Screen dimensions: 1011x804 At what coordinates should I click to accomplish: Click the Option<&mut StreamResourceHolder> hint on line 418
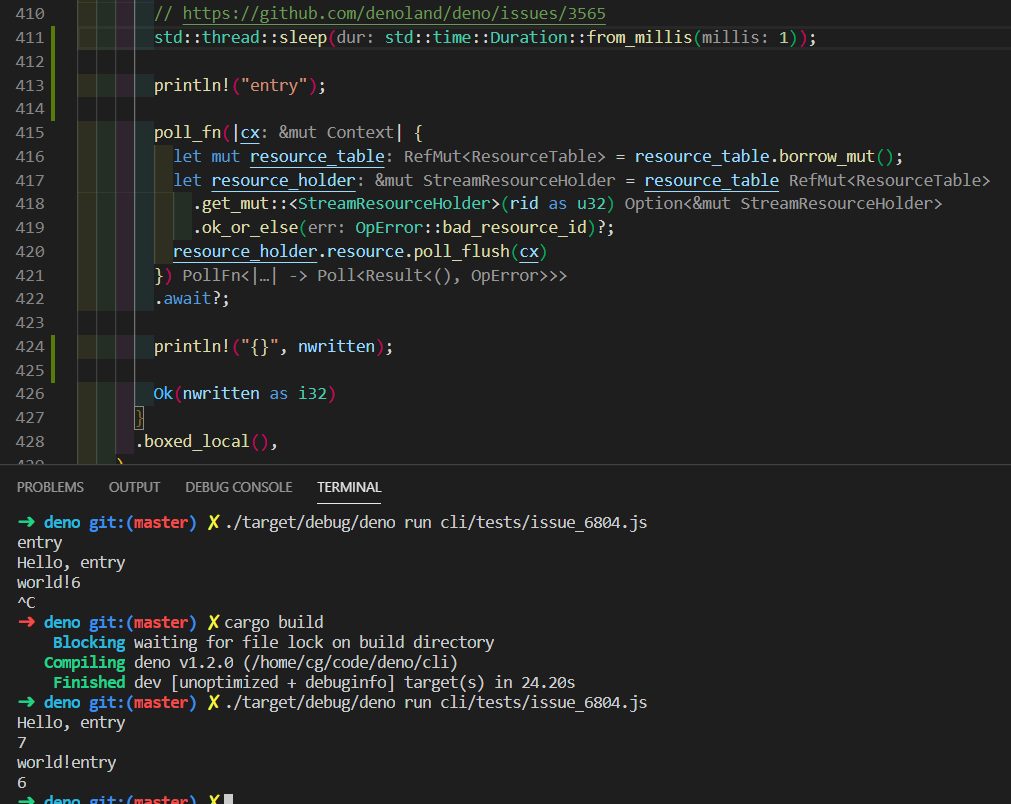(783, 204)
